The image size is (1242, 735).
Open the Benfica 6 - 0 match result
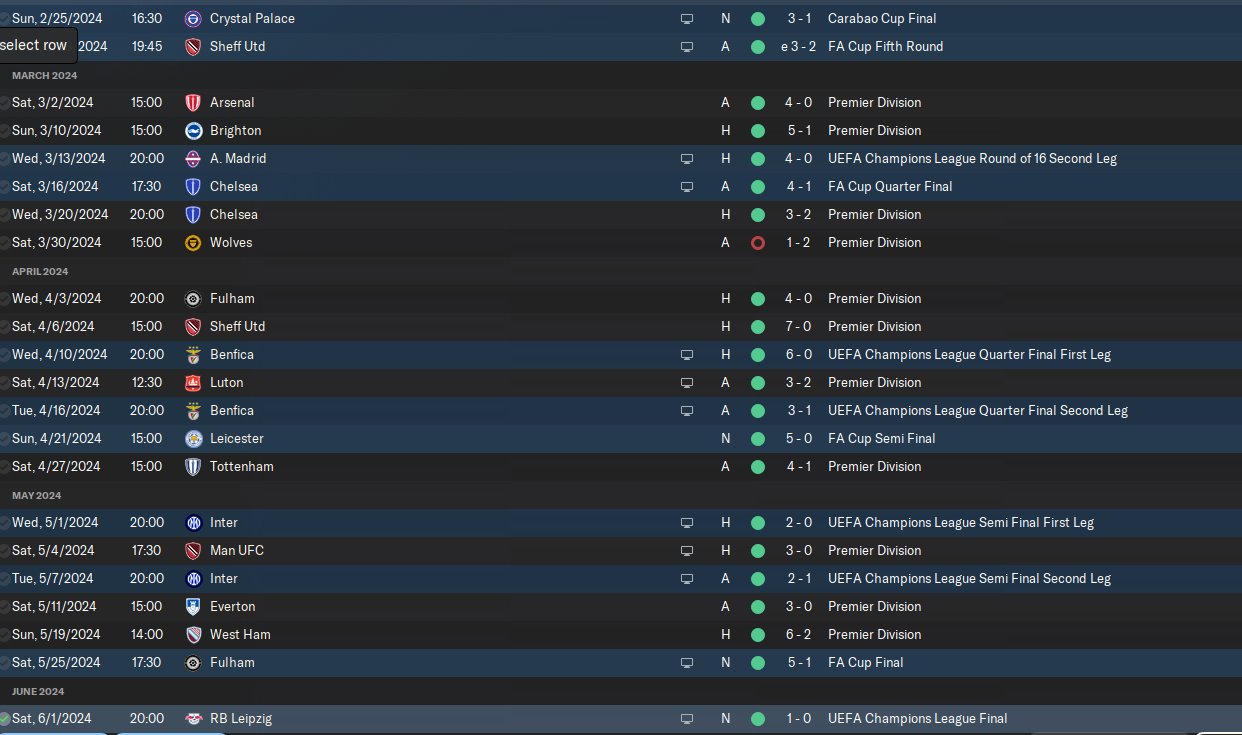point(799,355)
